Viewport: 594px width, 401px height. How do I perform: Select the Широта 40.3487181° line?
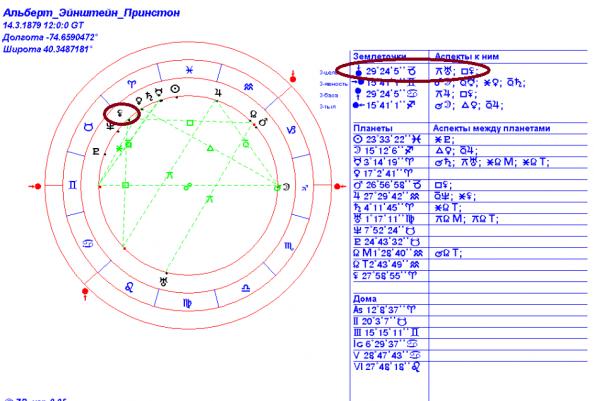coord(48,49)
